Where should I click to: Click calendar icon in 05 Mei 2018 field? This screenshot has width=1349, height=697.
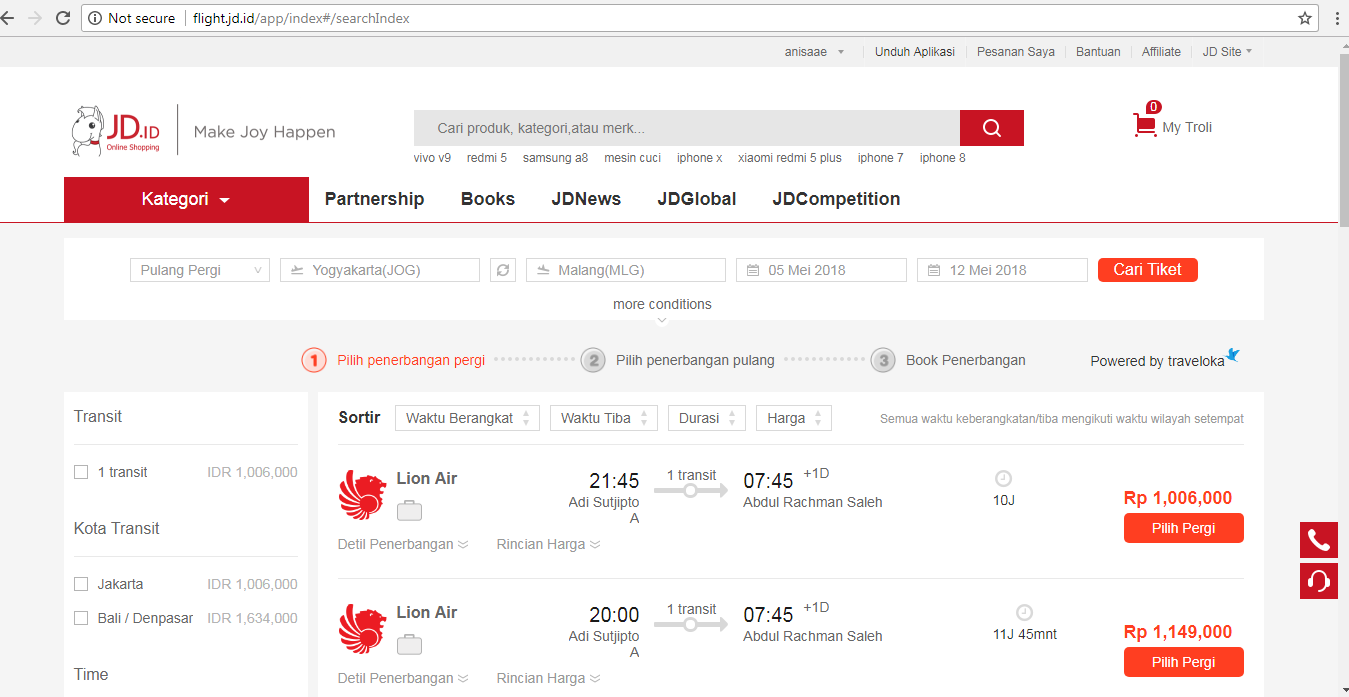(x=753, y=270)
